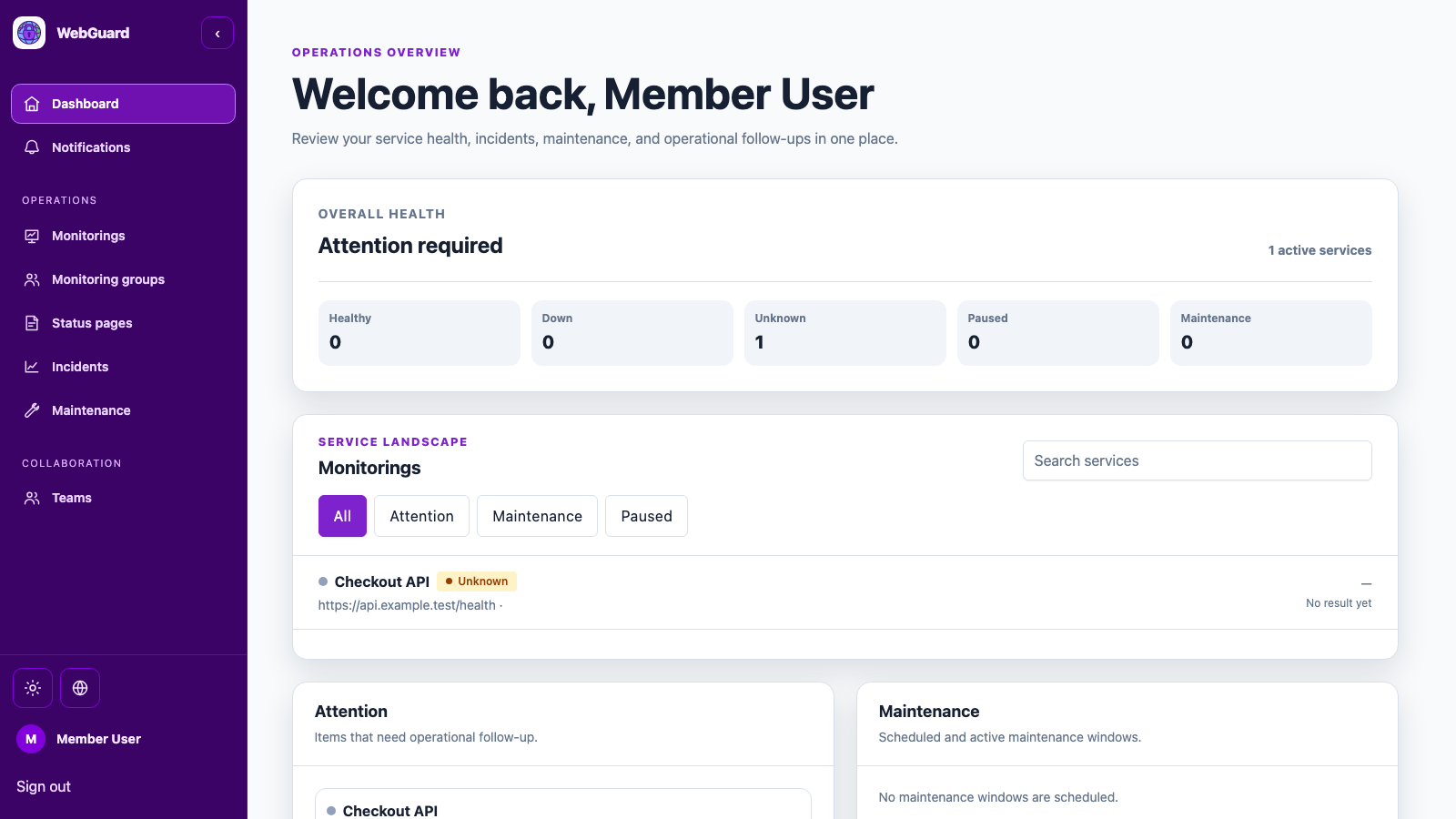The height and width of the screenshot is (819, 1456).
Task: Click the api.example.test/health URL
Action: pyautogui.click(x=407, y=605)
